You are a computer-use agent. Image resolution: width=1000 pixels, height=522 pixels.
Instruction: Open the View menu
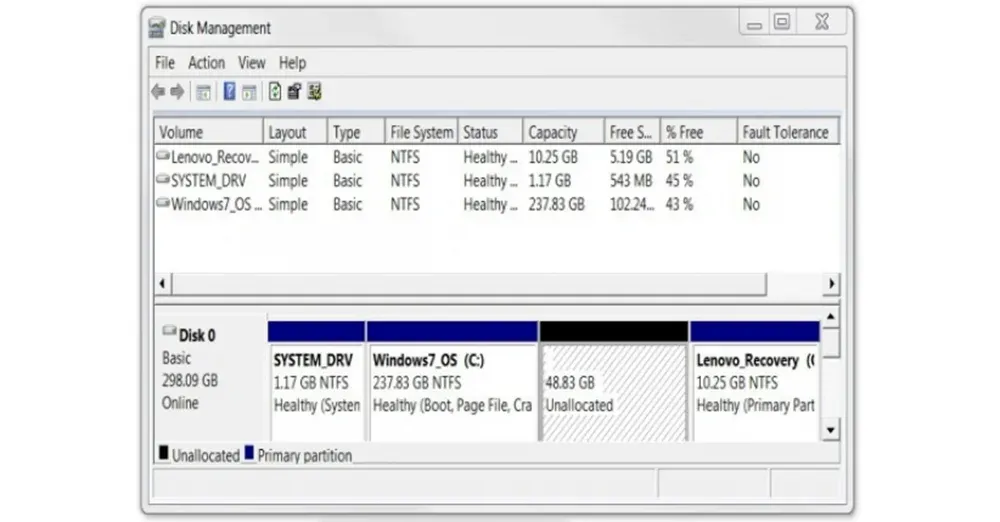(252, 63)
